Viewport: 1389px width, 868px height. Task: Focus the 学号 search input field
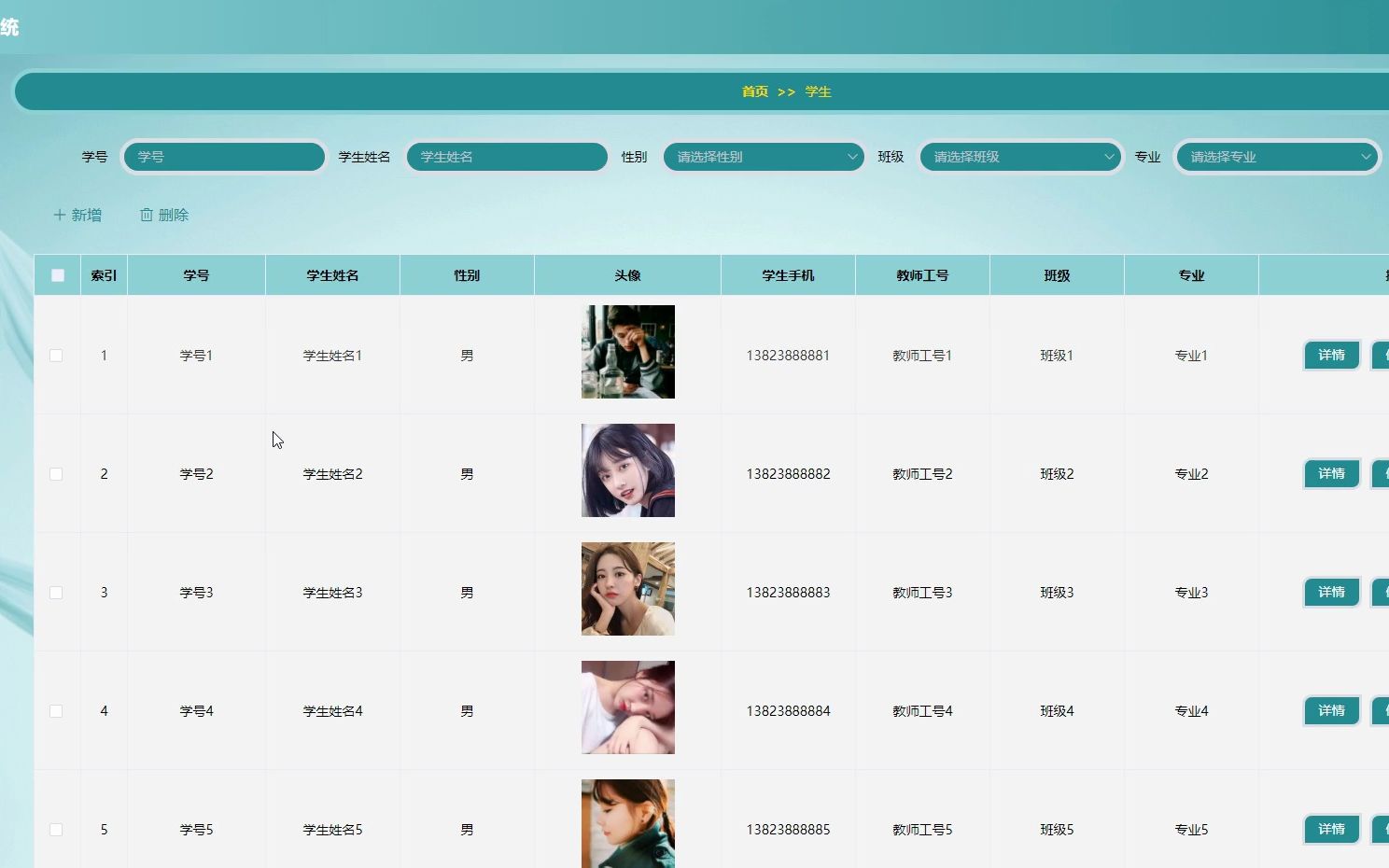click(224, 157)
